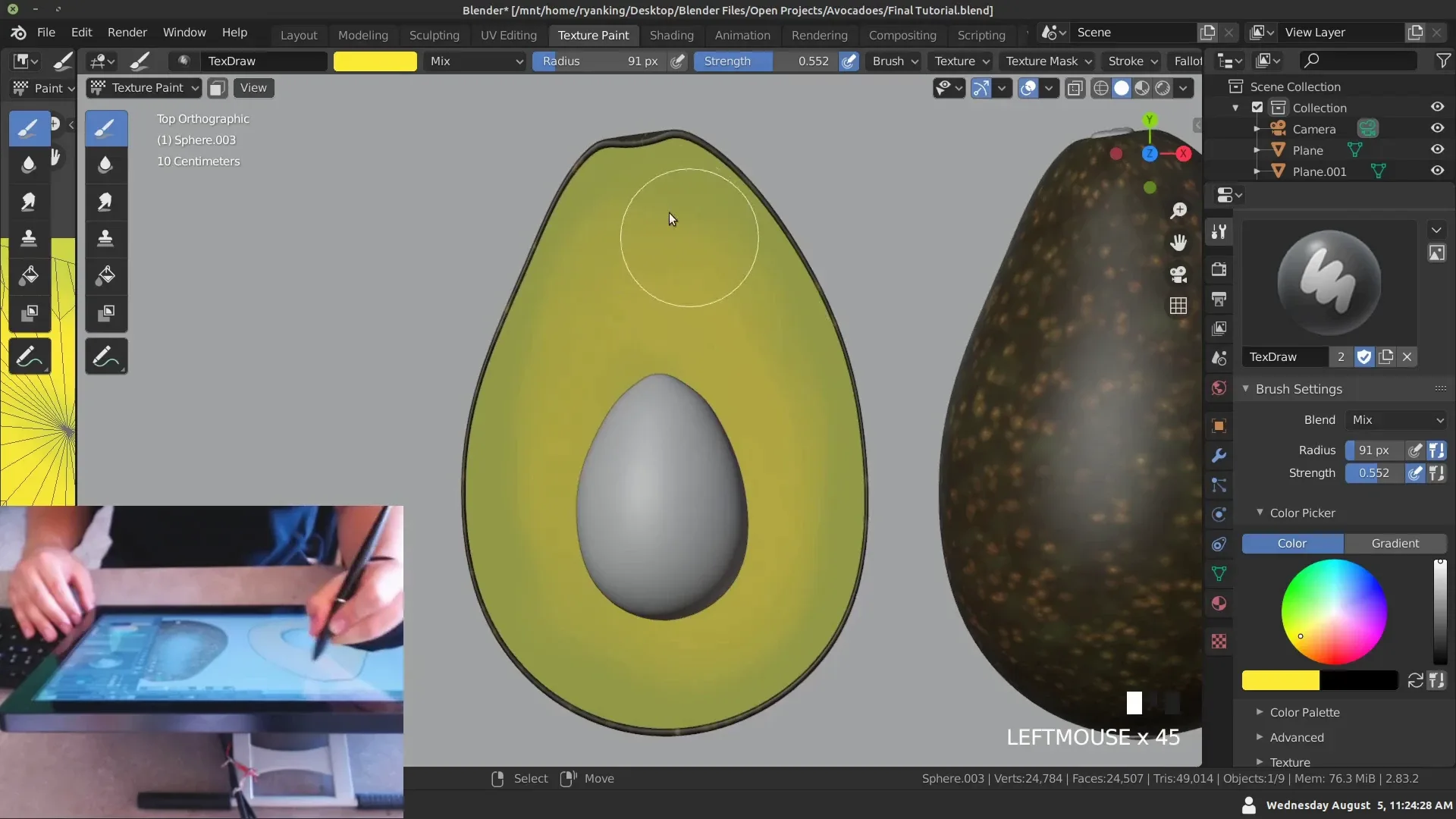Open the Modifier properties wrench tab

(1219, 456)
